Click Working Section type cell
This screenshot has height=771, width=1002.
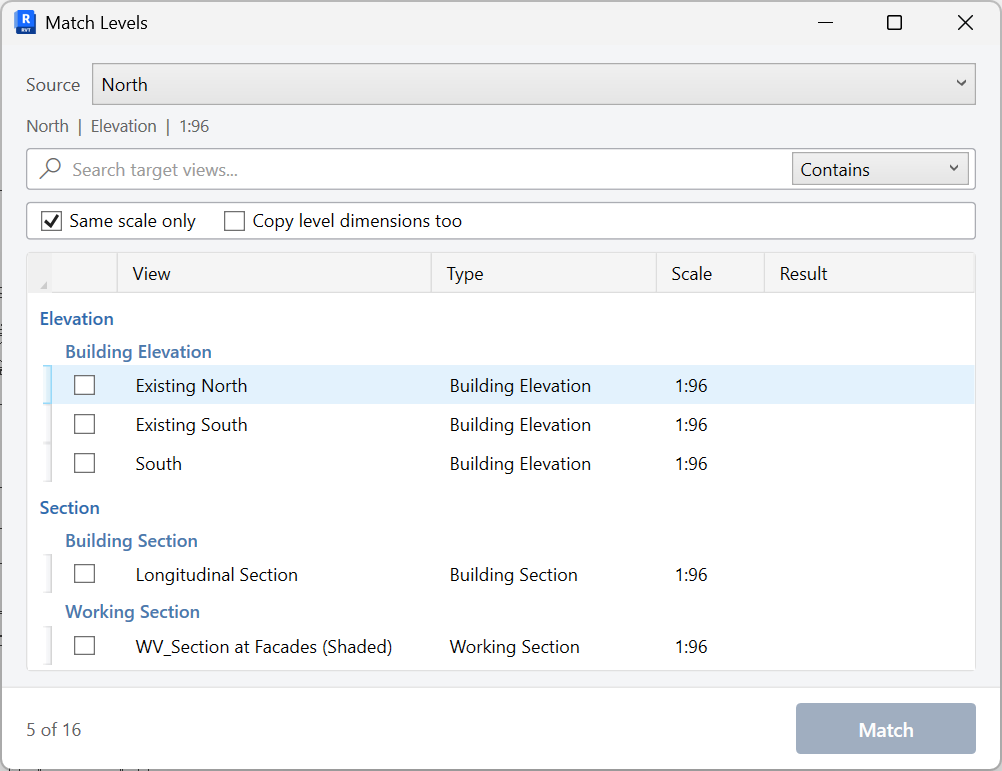click(514, 646)
